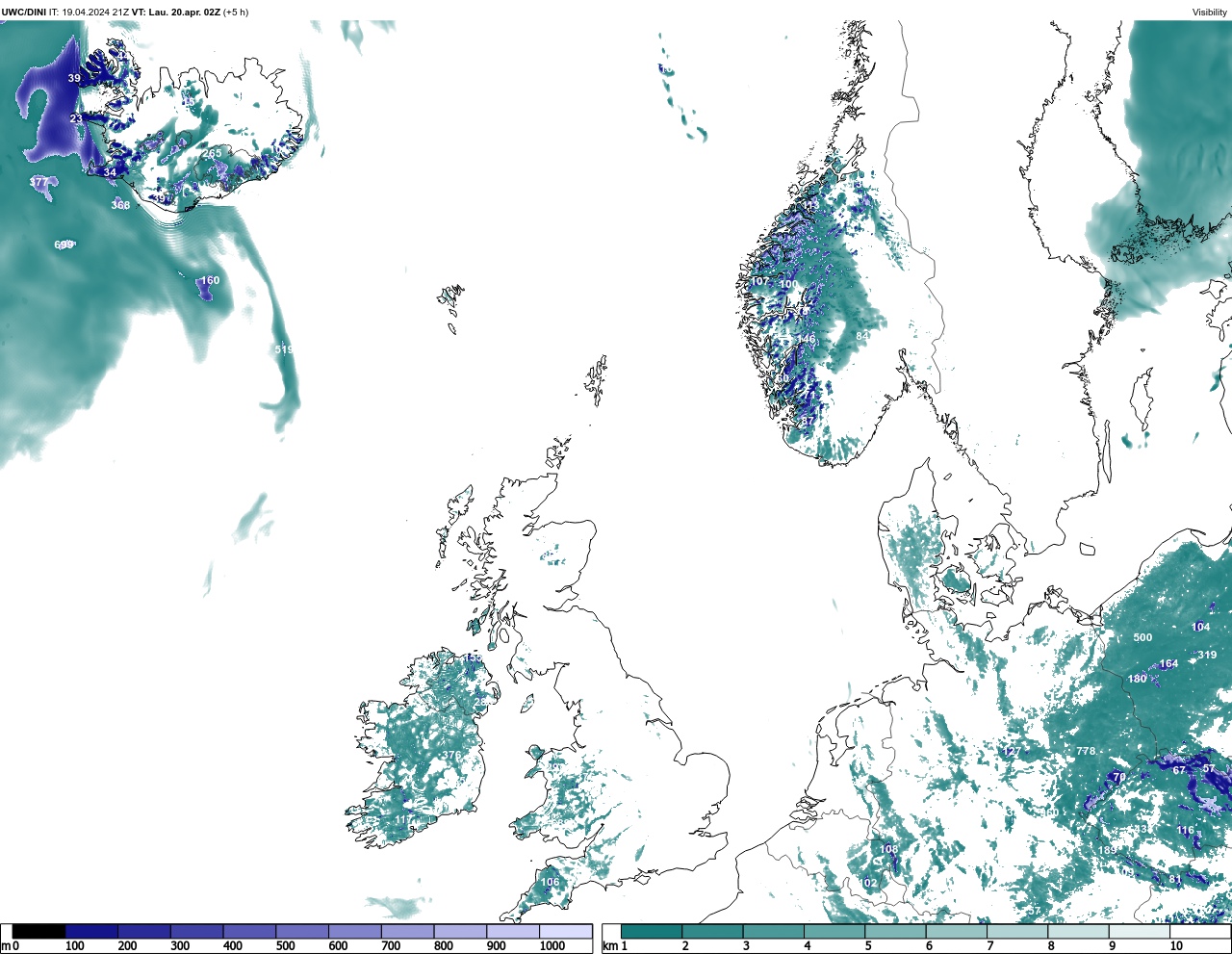The height and width of the screenshot is (954, 1232).
Task: Click the '87' value on Norway's south coast
Action: [x=808, y=421]
